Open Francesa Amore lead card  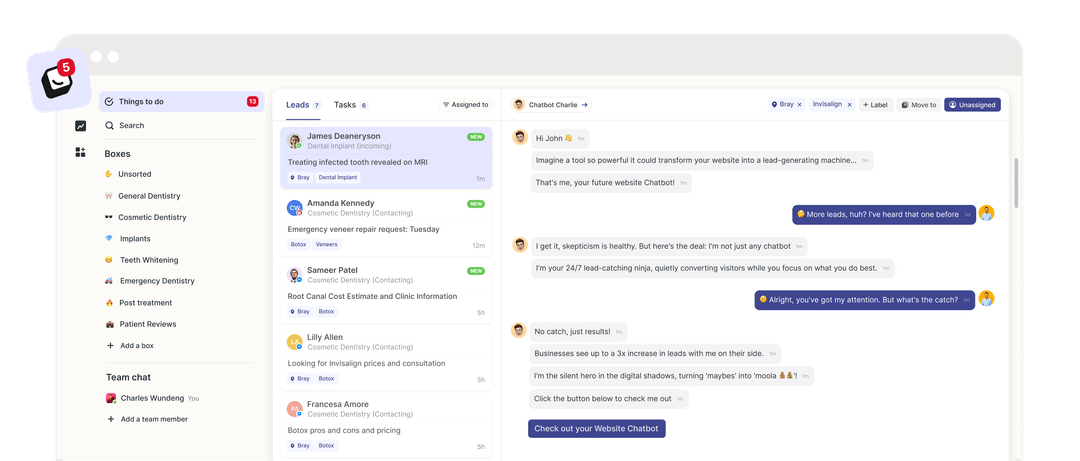(386, 425)
